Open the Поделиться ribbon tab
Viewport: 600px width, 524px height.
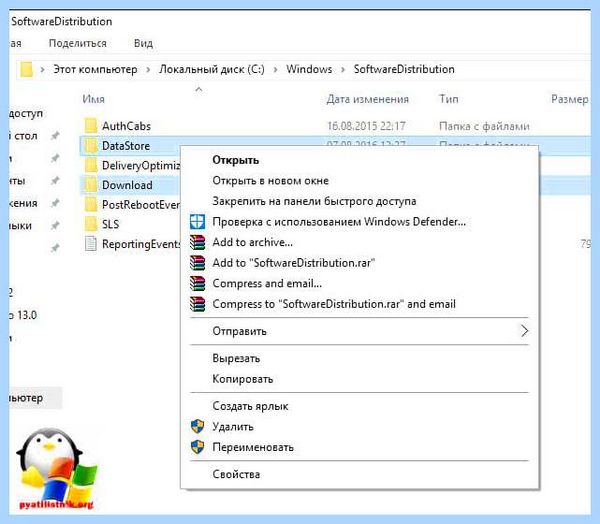click(78, 43)
